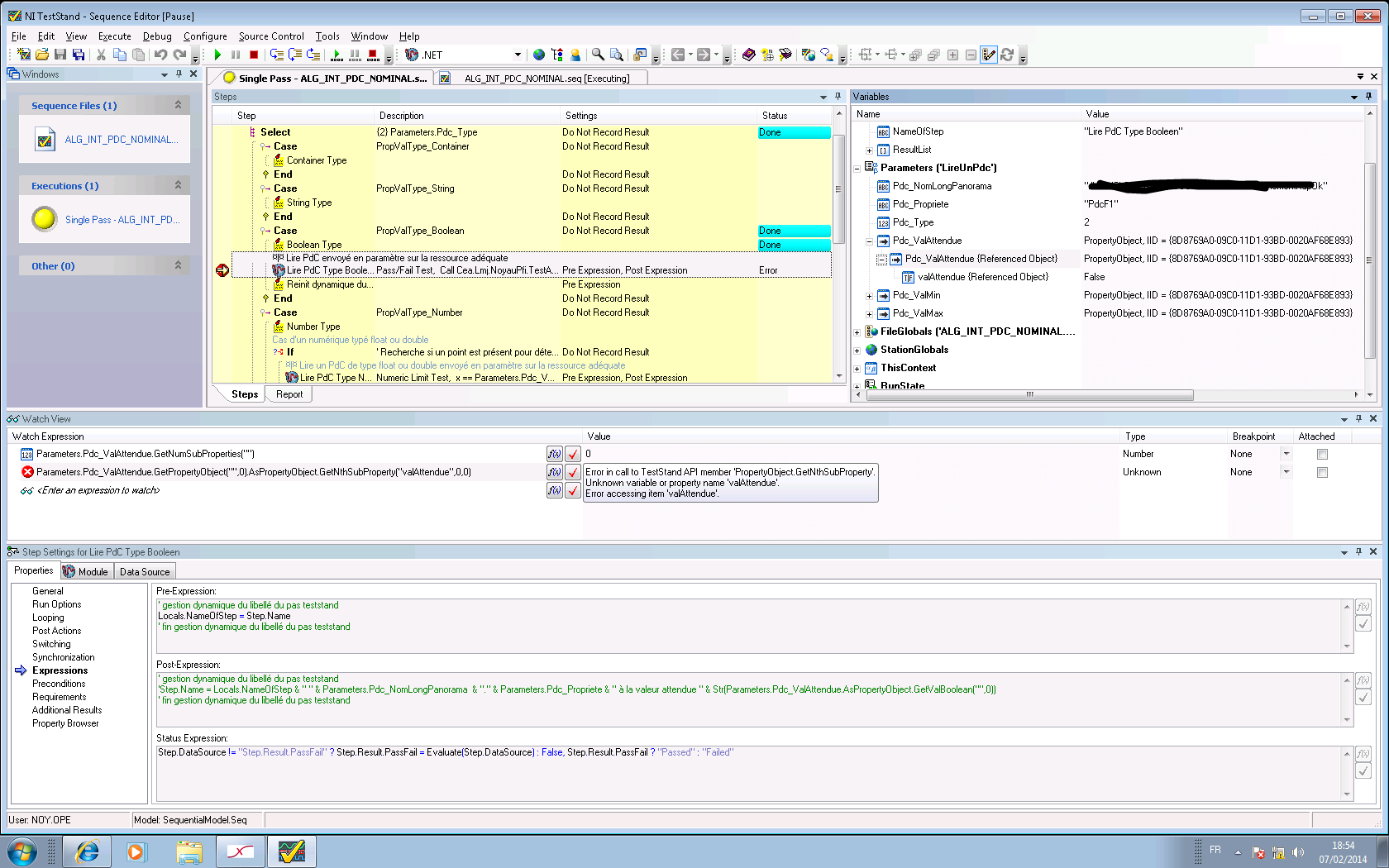Open the Source Control menu
Image resolution: width=1389 pixels, height=868 pixels.
pos(271,36)
